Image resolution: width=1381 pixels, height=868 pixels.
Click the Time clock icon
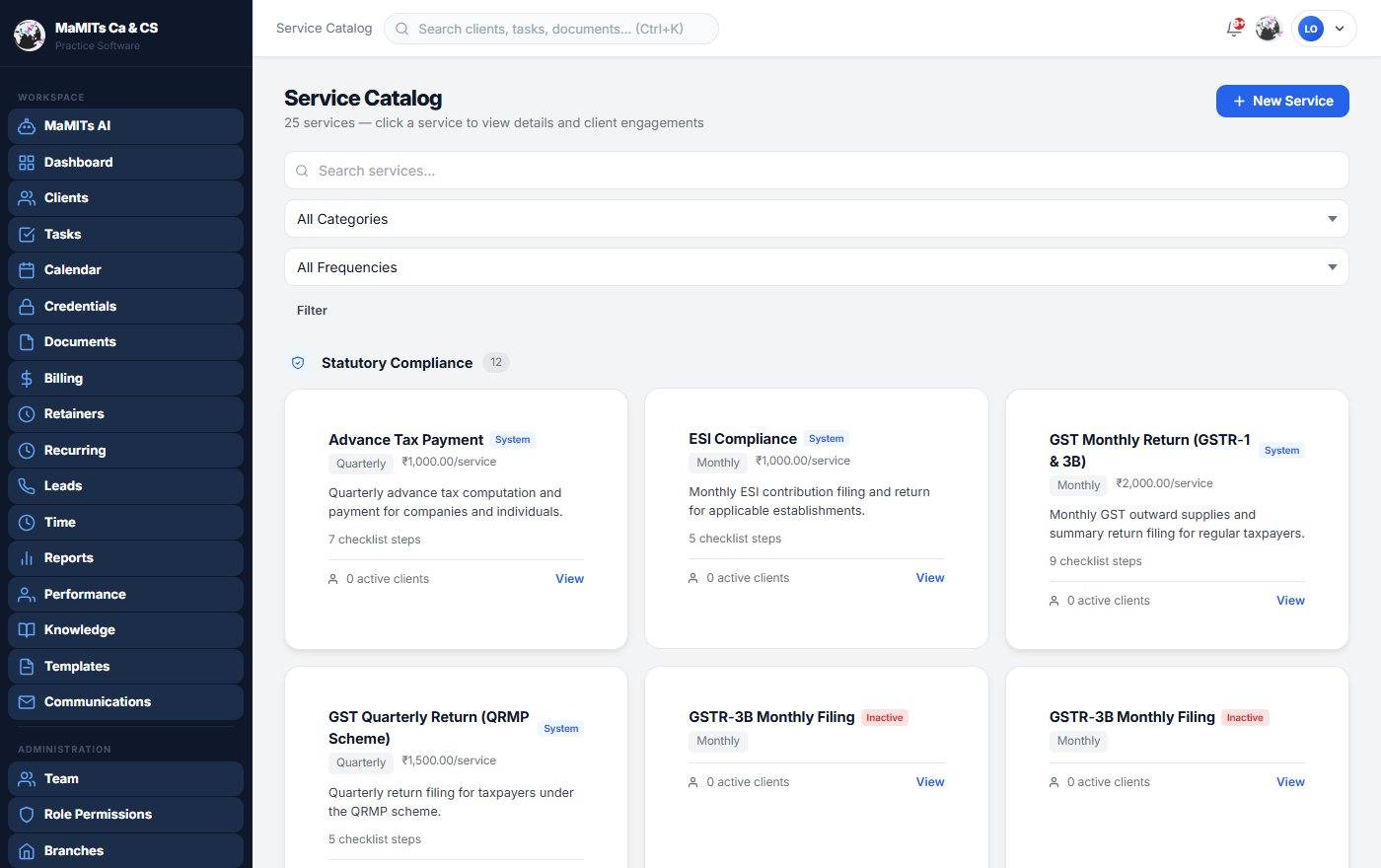tap(27, 522)
